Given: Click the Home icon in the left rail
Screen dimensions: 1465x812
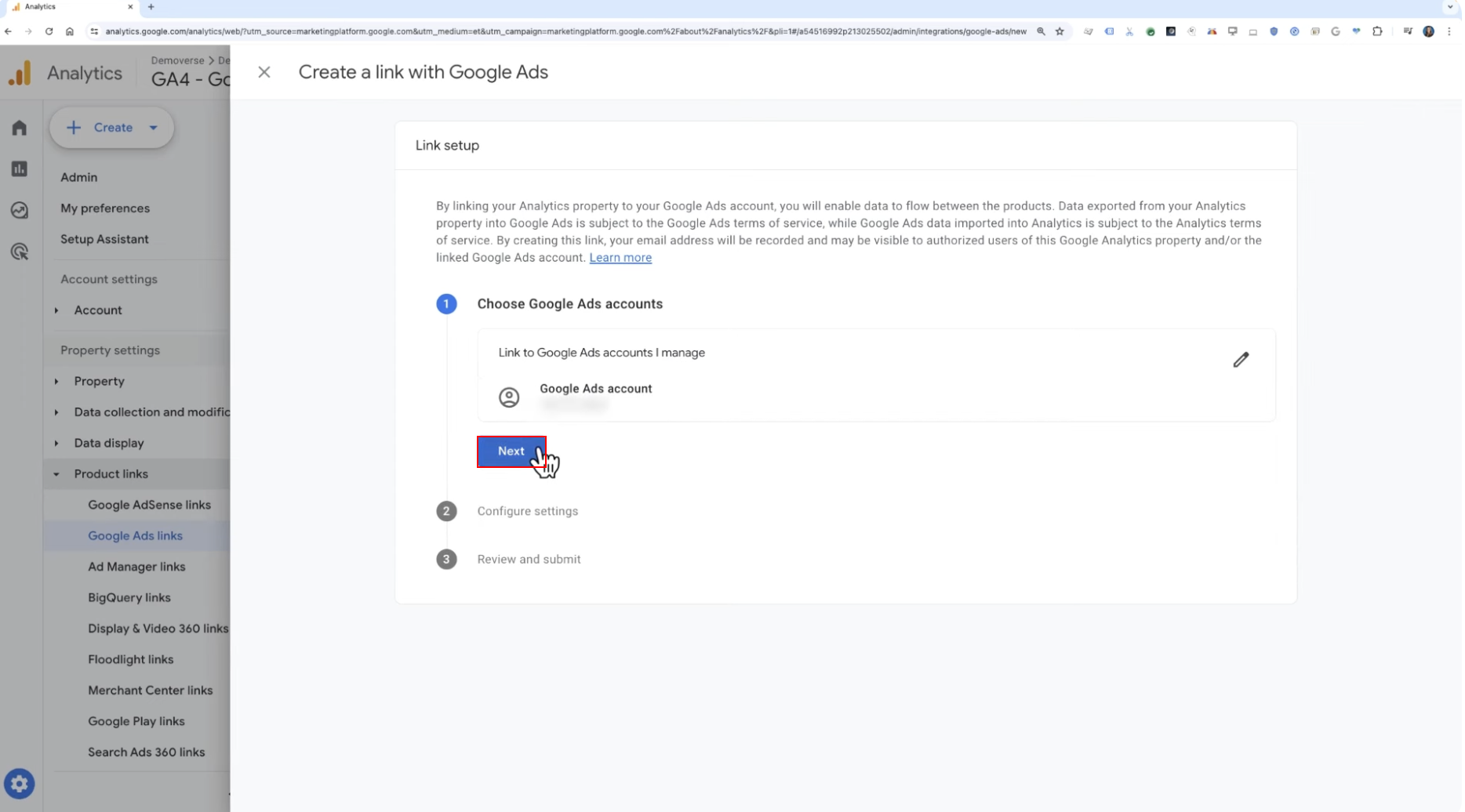Looking at the screenshot, I should 20,128.
